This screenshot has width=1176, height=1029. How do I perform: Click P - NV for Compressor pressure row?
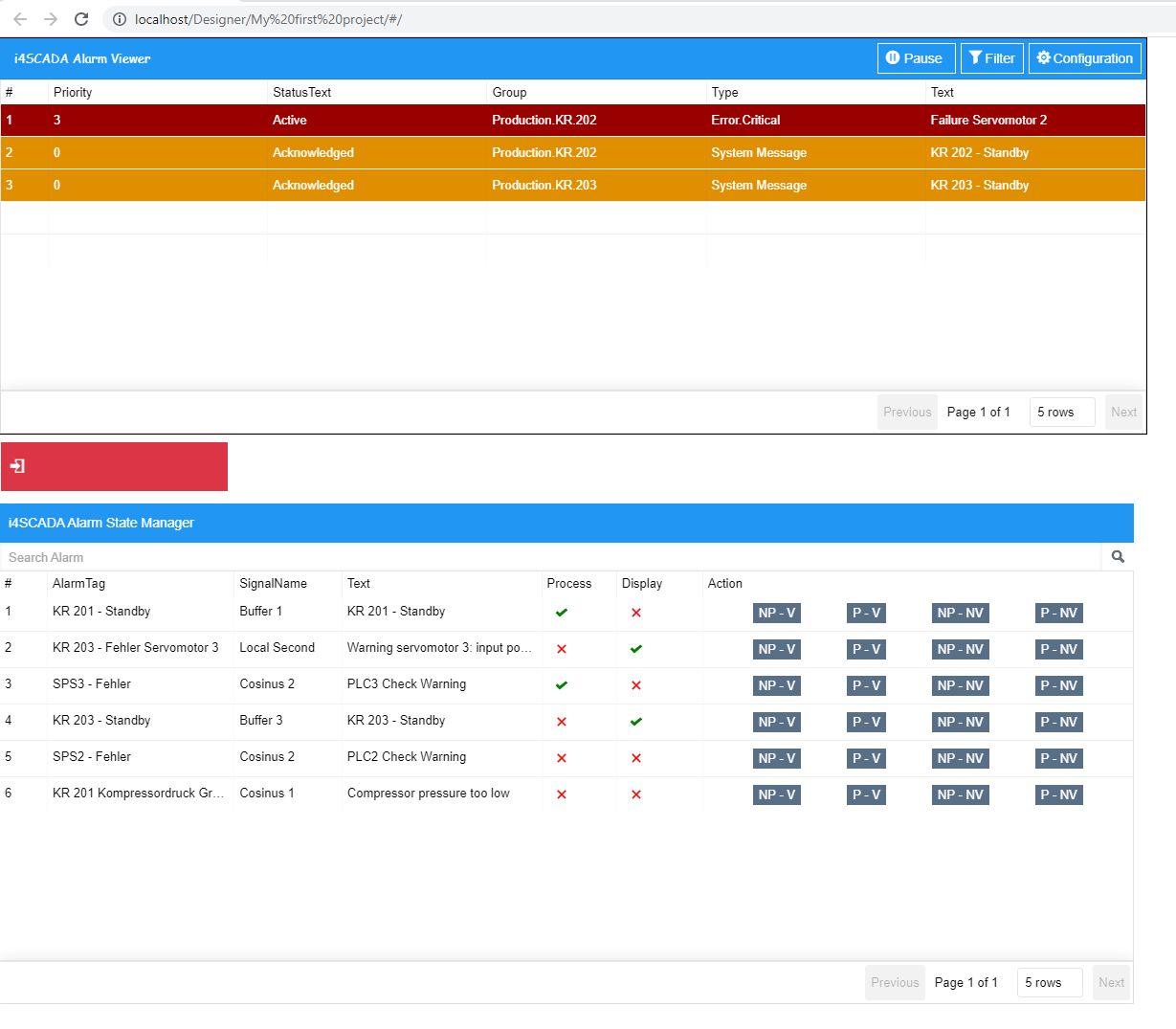[x=1059, y=794]
